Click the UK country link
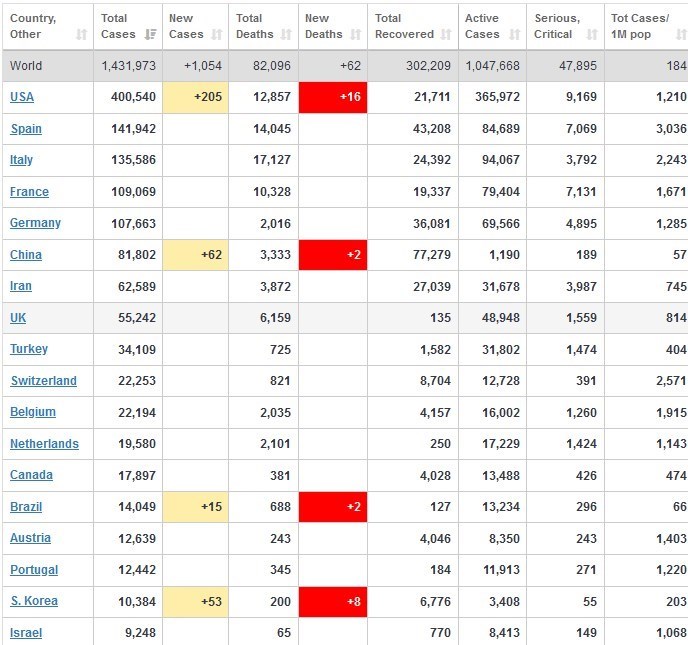The height and width of the screenshot is (645, 688). pos(18,317)
